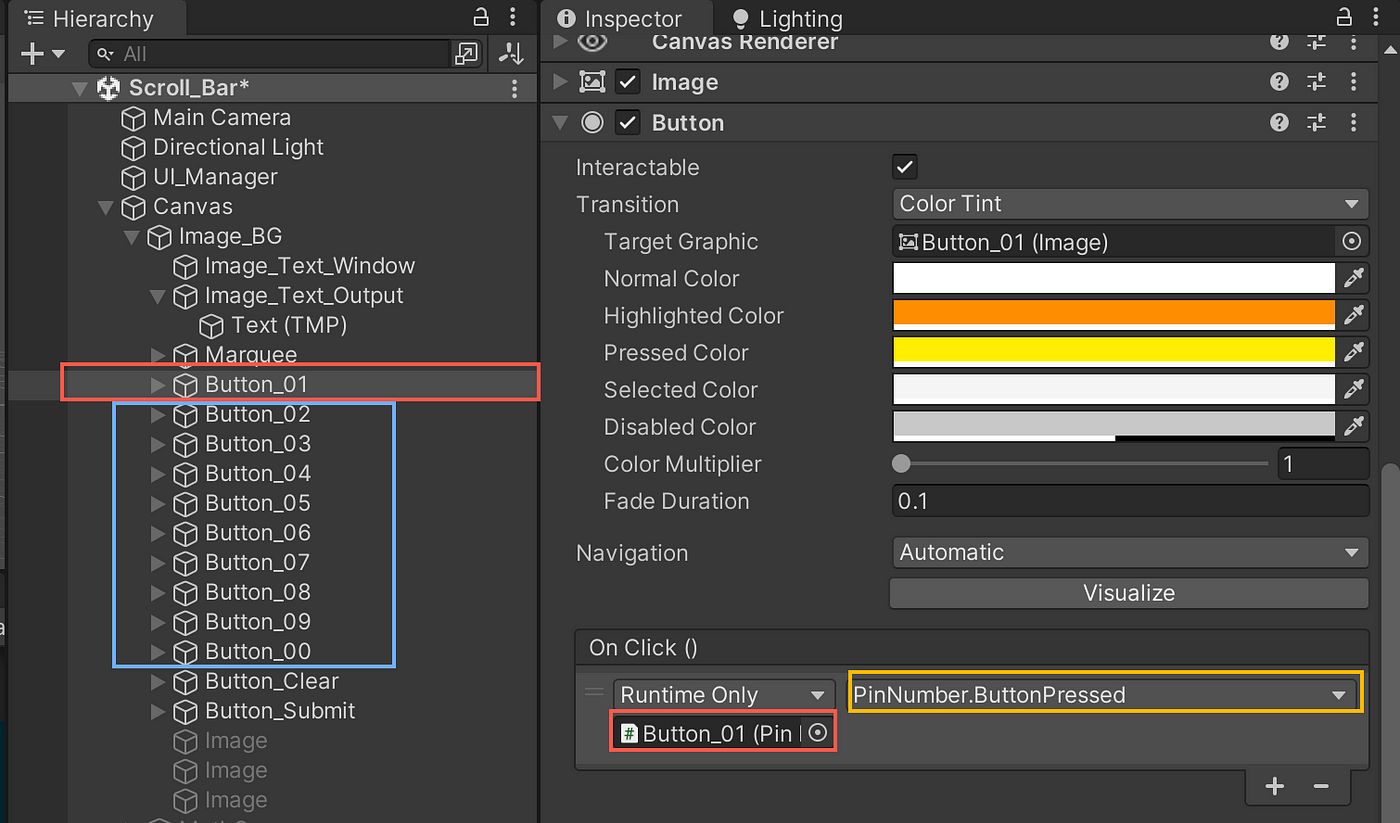This screenshot has width=1400, height=823.
Task: Click the Hierarchy create plus button
Action: (33, 53)
